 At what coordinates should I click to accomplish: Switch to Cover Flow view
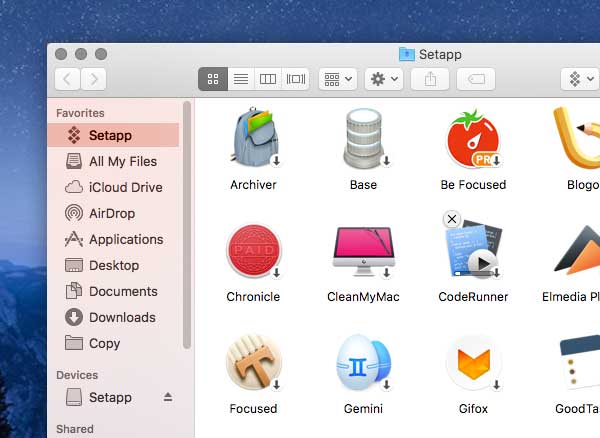coord(295,79)
